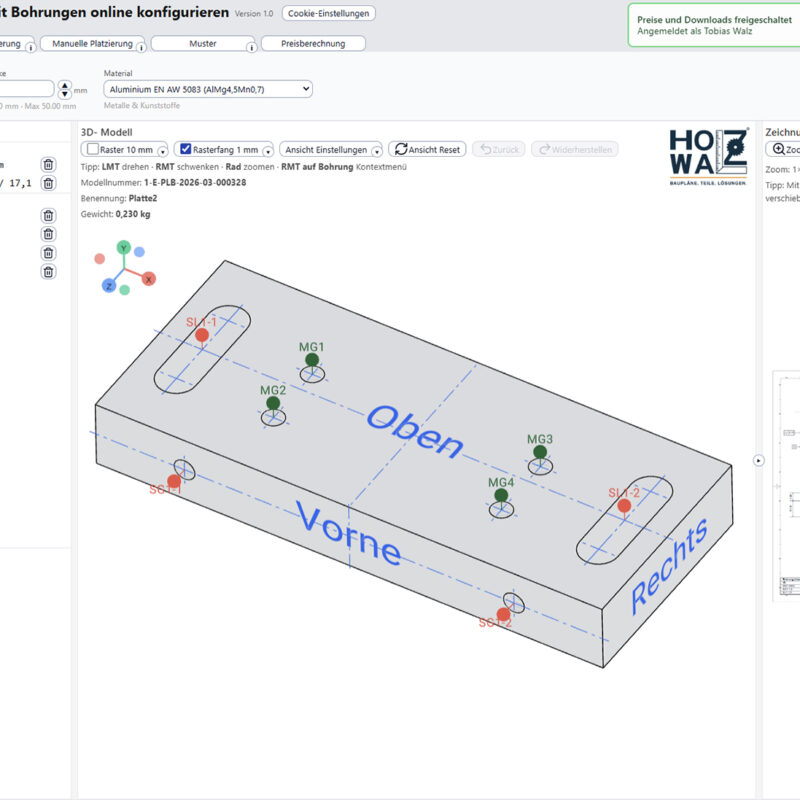This screenshot has width=800, height=800.
Task: Switch to Muster tab
Action: point(203,44)
